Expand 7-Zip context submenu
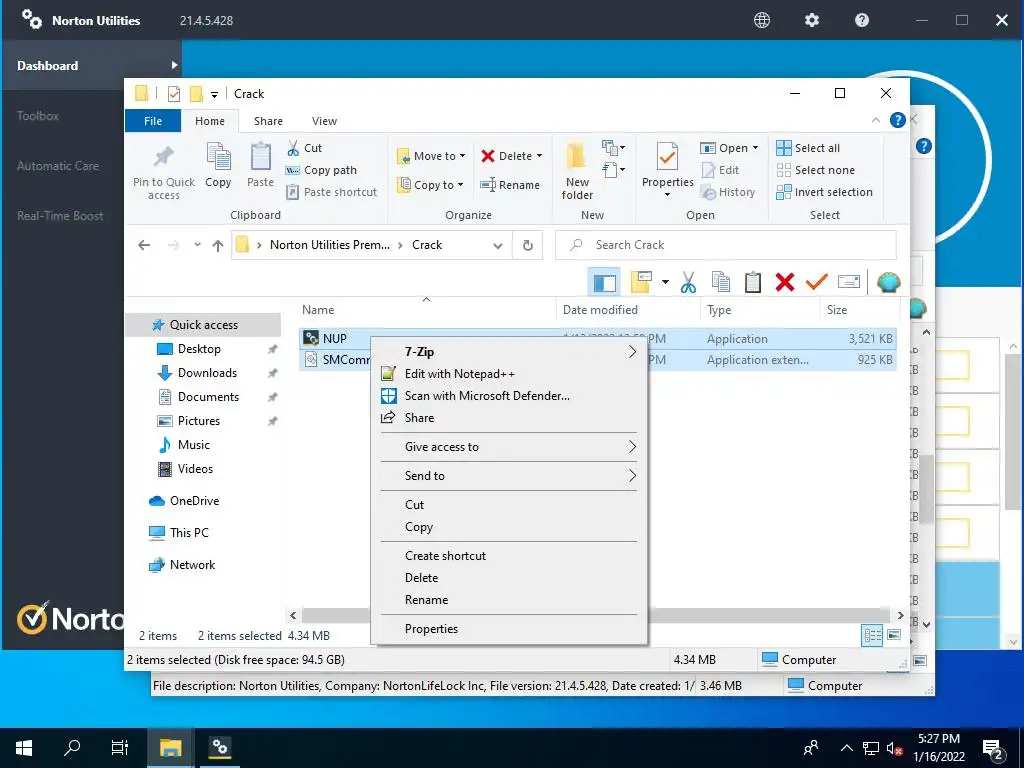 pyautogui.click(x=509, y=352)
